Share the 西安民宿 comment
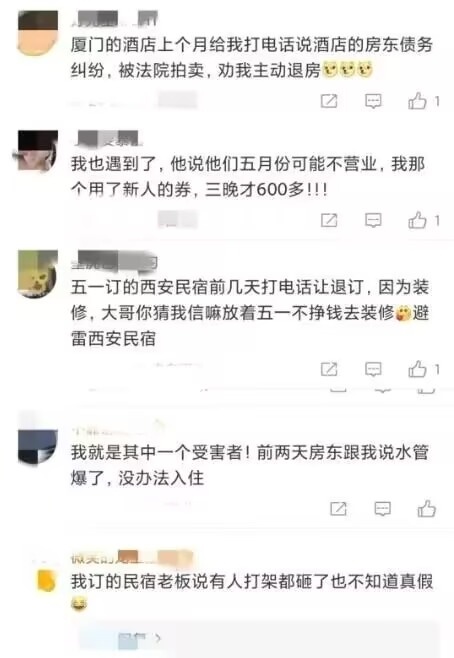 pyautogui.click(x=329, y=369)
